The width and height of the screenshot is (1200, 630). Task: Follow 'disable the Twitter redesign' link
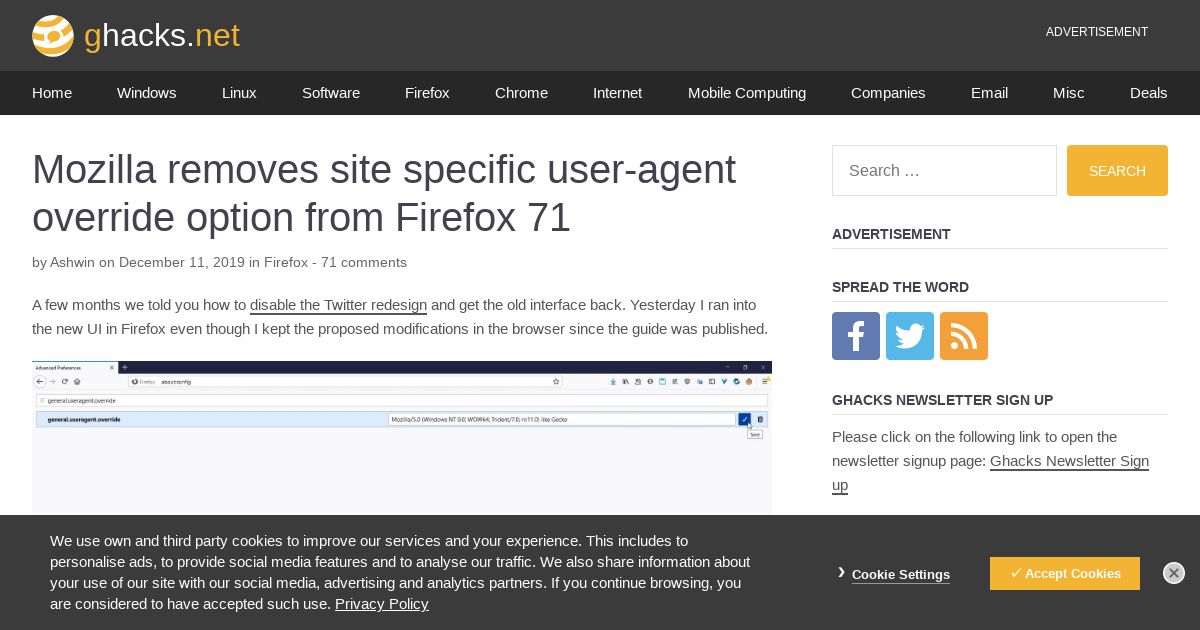coord(338,305)
